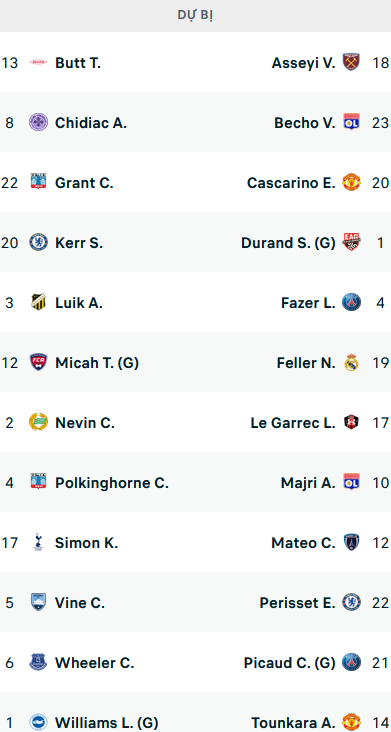Viewport: 391px width, 732px height.
Task: Click the Everton badge beside Wheeler C.
Action: [38, 662]
